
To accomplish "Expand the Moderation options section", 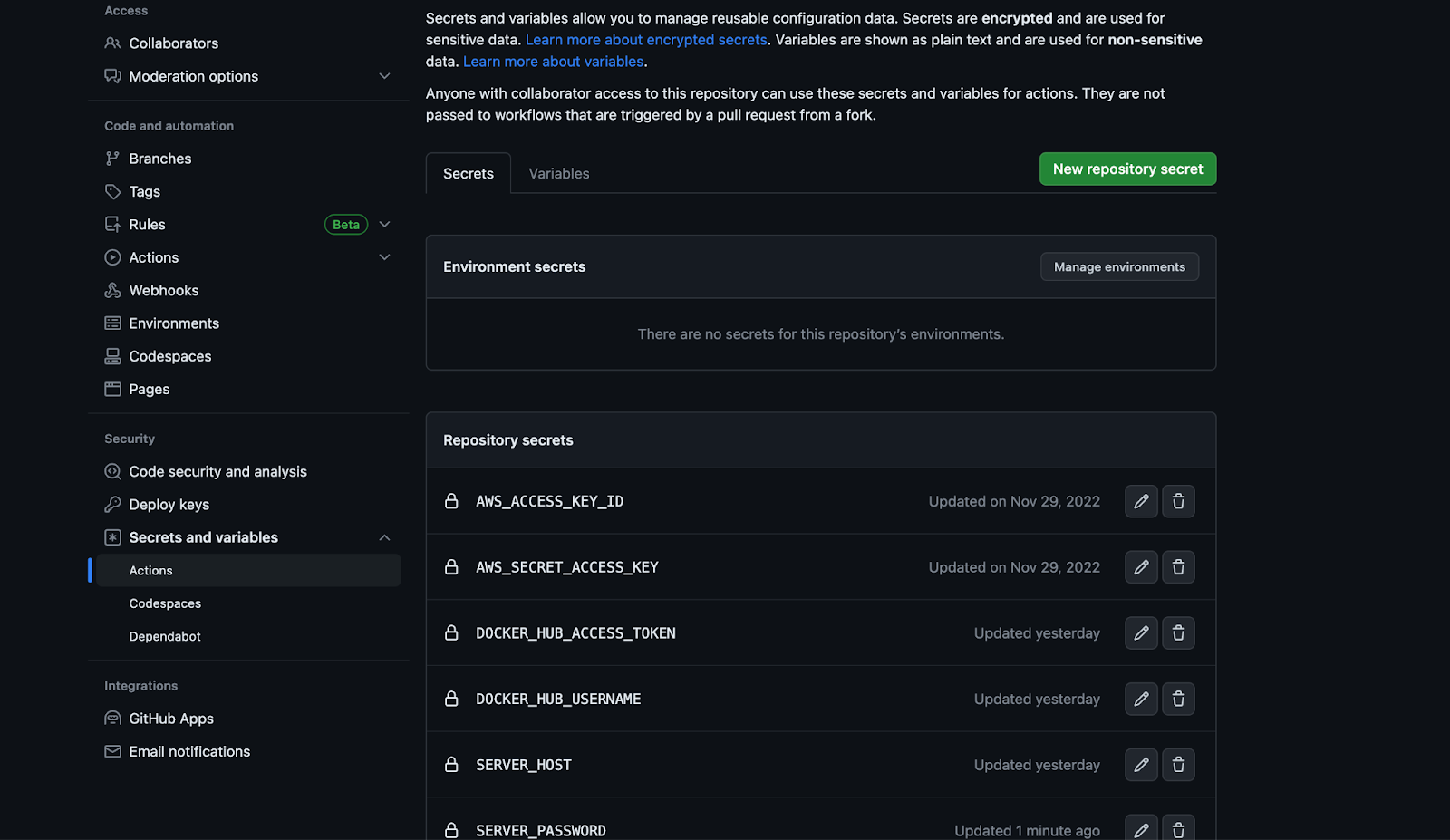I will coord(384,76).
